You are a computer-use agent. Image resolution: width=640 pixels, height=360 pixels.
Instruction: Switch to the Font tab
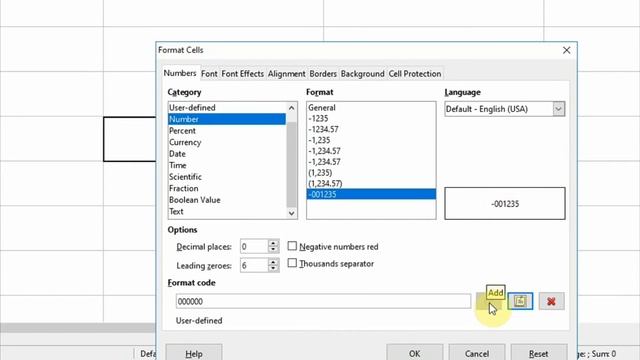point(209,74)
